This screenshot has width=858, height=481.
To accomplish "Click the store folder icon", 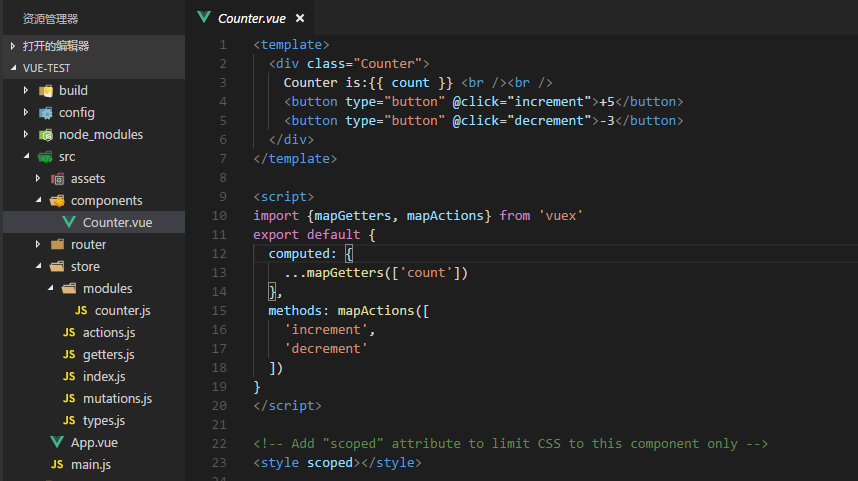I will pos(57,266).
